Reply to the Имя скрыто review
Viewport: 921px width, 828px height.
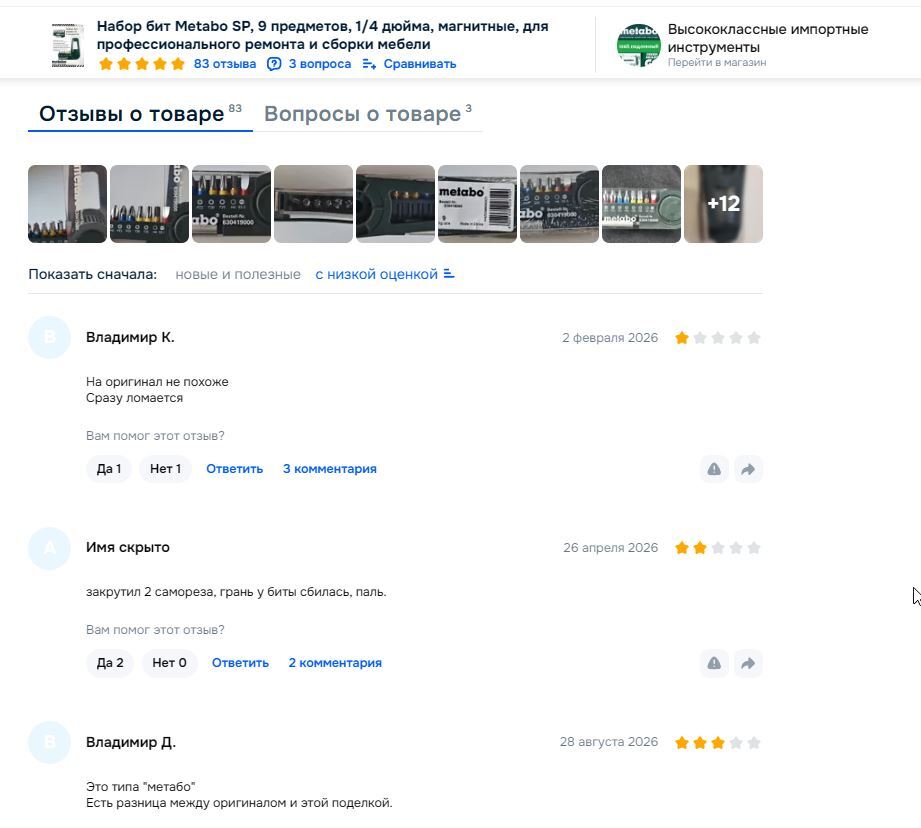[x=240, y=662]
